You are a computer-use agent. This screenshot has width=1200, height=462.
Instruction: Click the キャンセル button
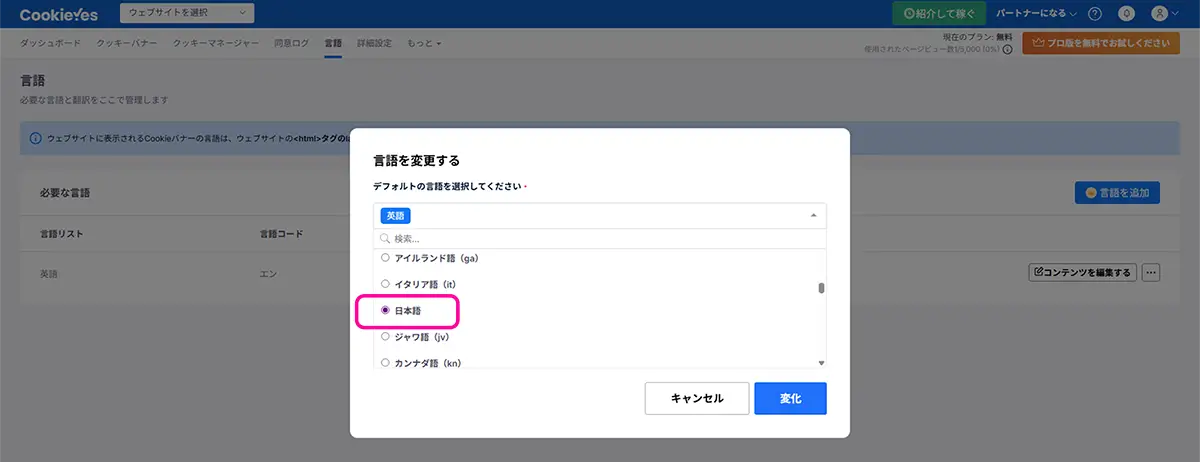pos(697,398)
